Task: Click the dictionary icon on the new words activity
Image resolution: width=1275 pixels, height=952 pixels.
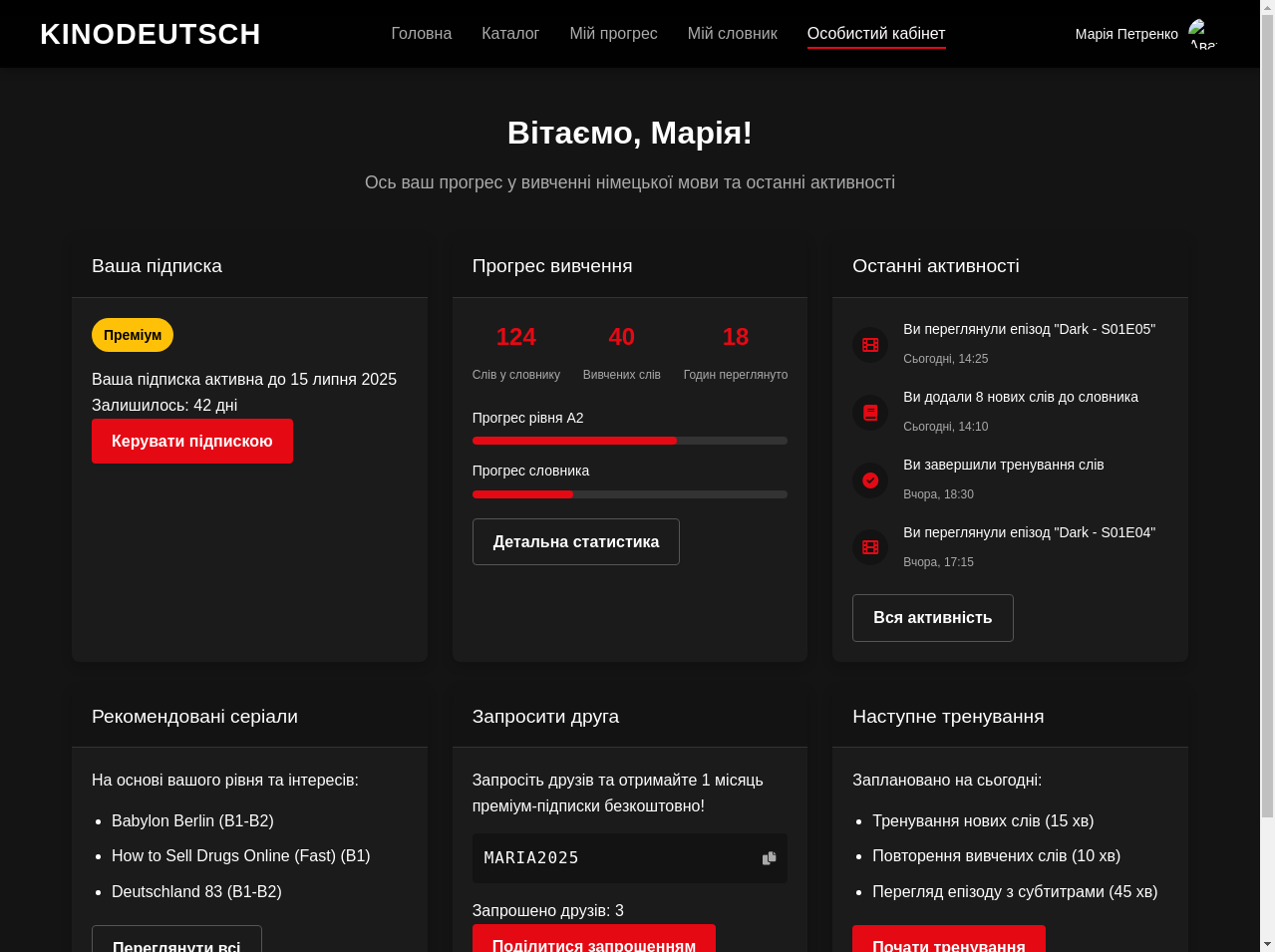Action: coord(869,412)
